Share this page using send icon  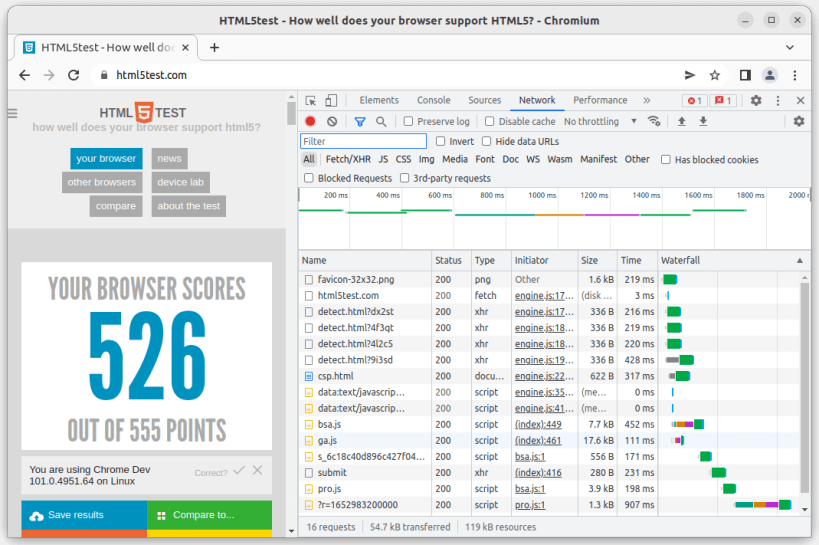click(x=690, y=75)
